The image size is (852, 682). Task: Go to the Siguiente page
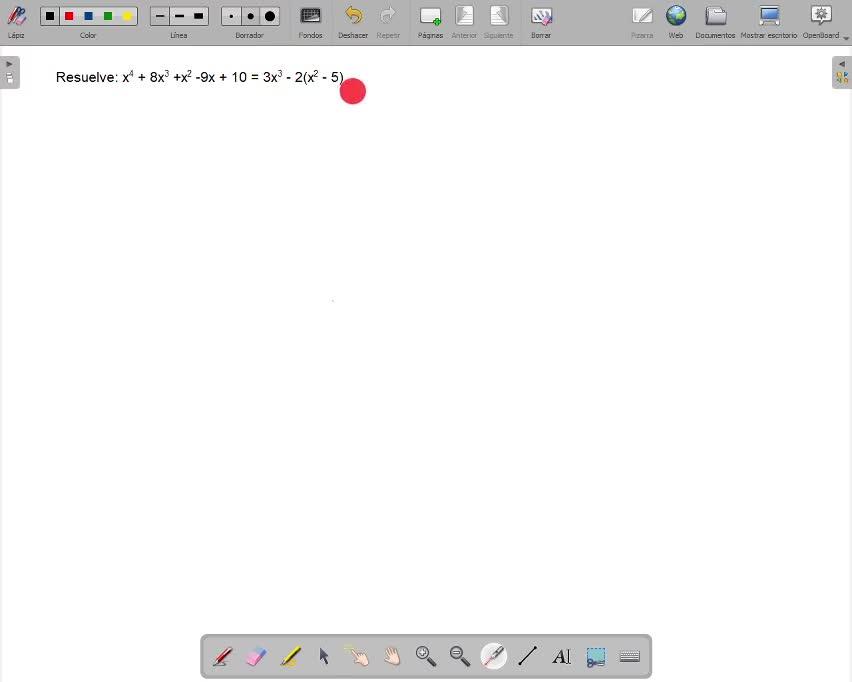tap(498, 16)
